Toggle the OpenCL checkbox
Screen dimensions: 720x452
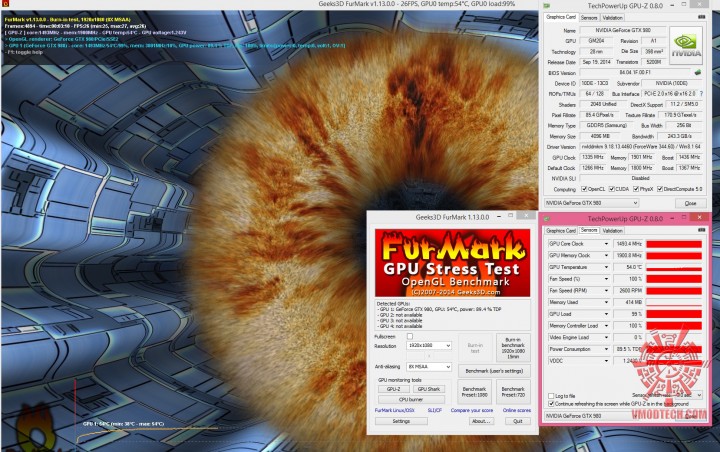click(584, 189)
